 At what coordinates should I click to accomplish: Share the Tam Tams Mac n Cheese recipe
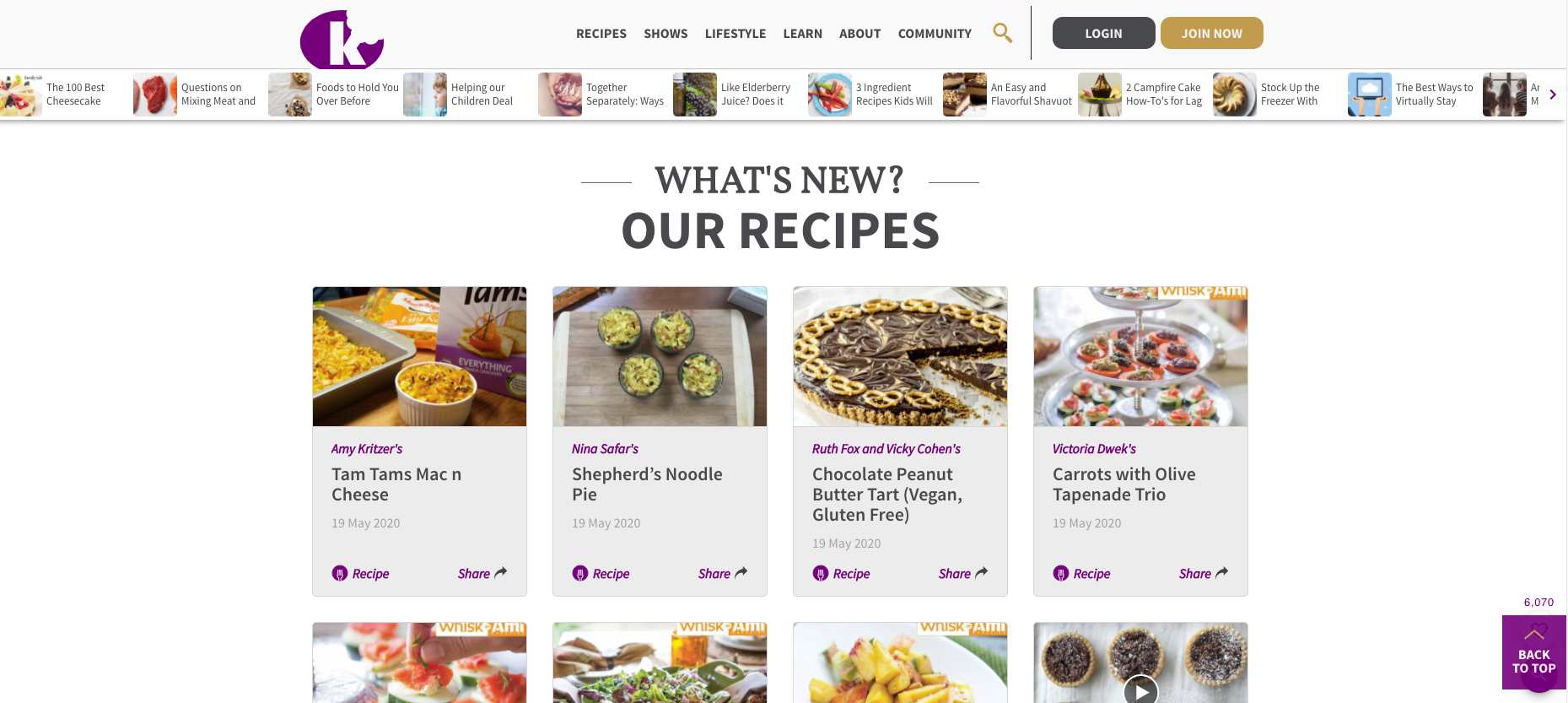coord(482,574)
